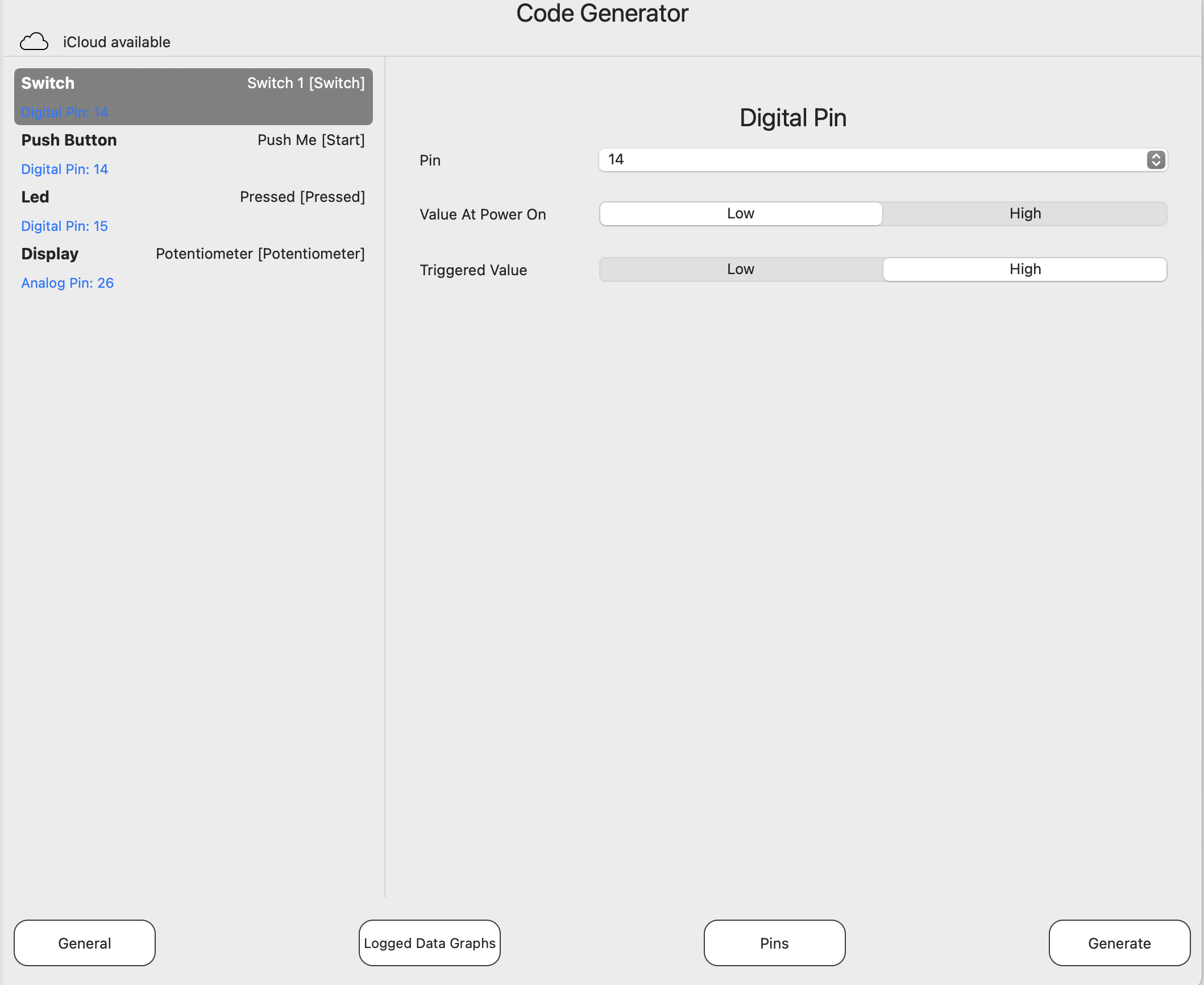Click Generate to produce code
Viewport: 1204px width, 985px height.
[x=1119, y=942]
